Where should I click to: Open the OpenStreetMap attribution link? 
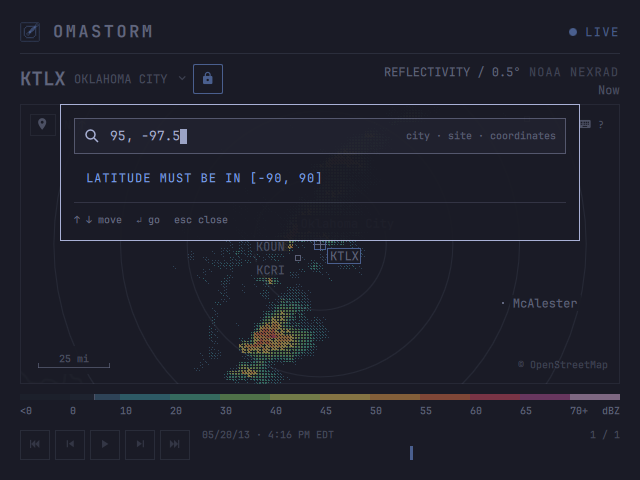pos(563,364)
